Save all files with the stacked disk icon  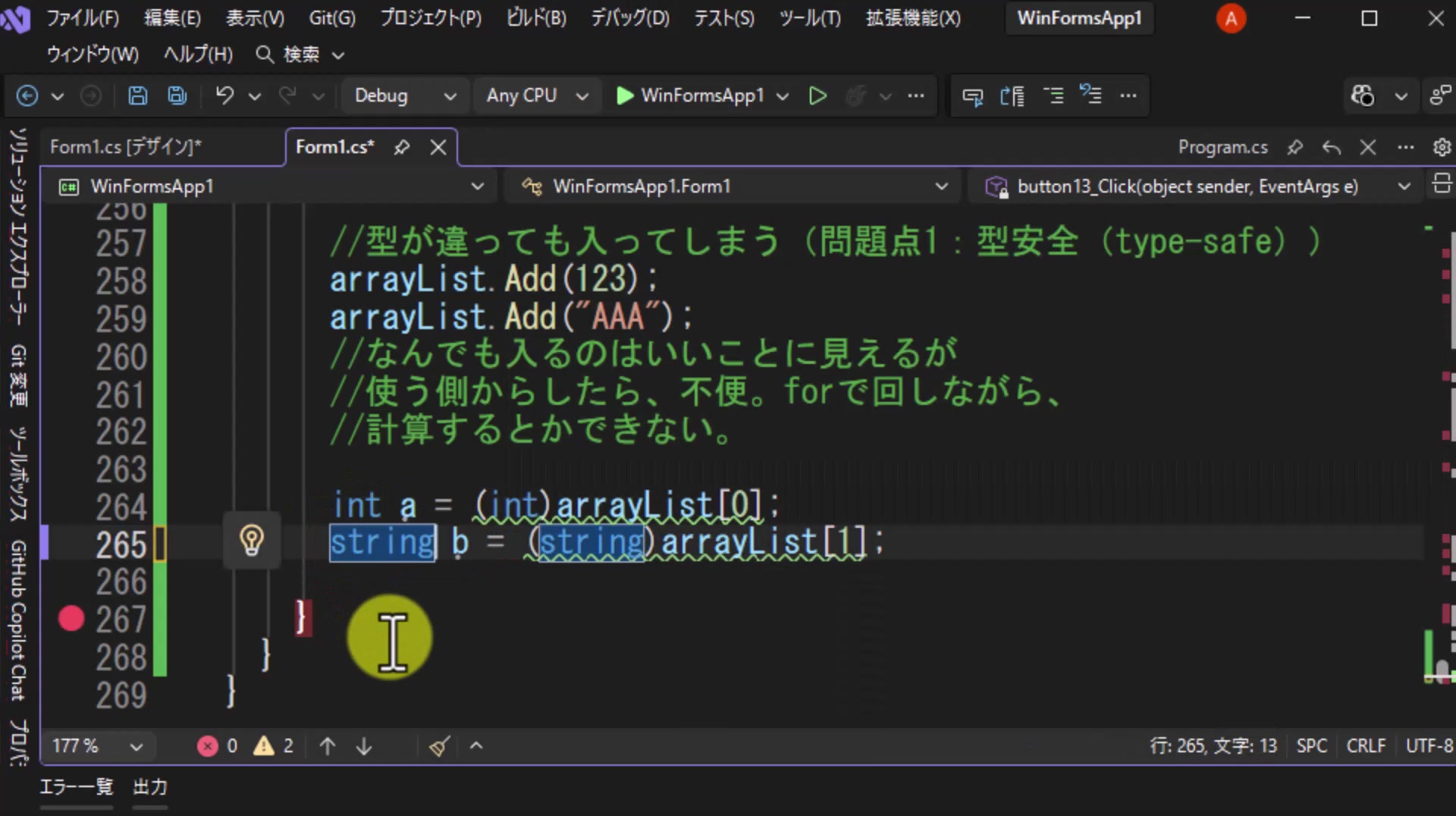[x=177, y=96]
